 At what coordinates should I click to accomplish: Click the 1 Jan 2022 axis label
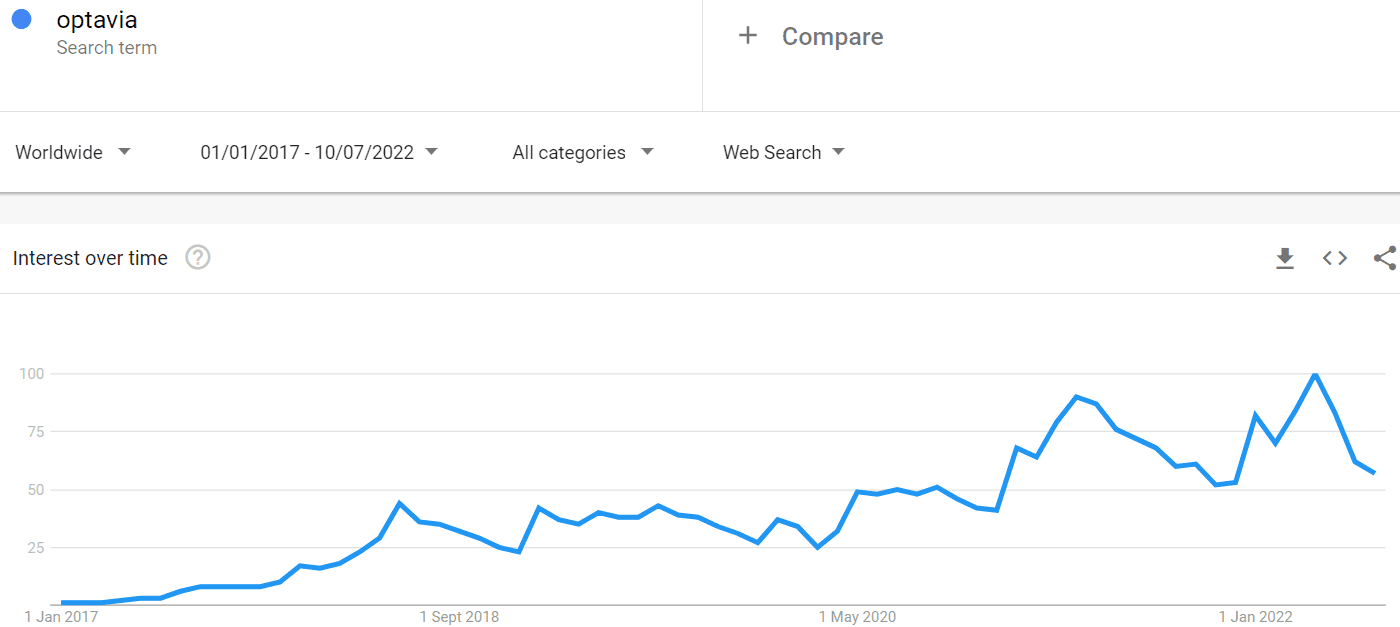(1256, 617)
